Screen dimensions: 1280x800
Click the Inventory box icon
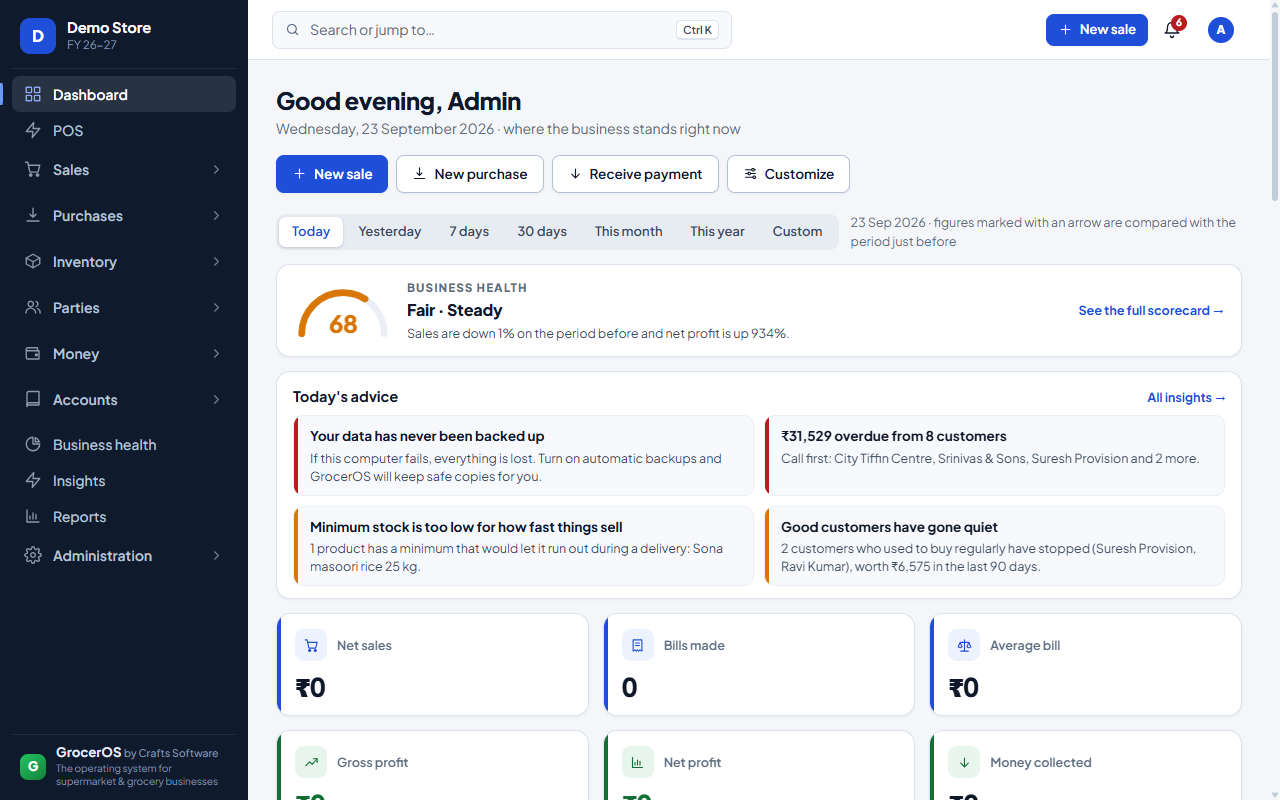click(33, 261)
